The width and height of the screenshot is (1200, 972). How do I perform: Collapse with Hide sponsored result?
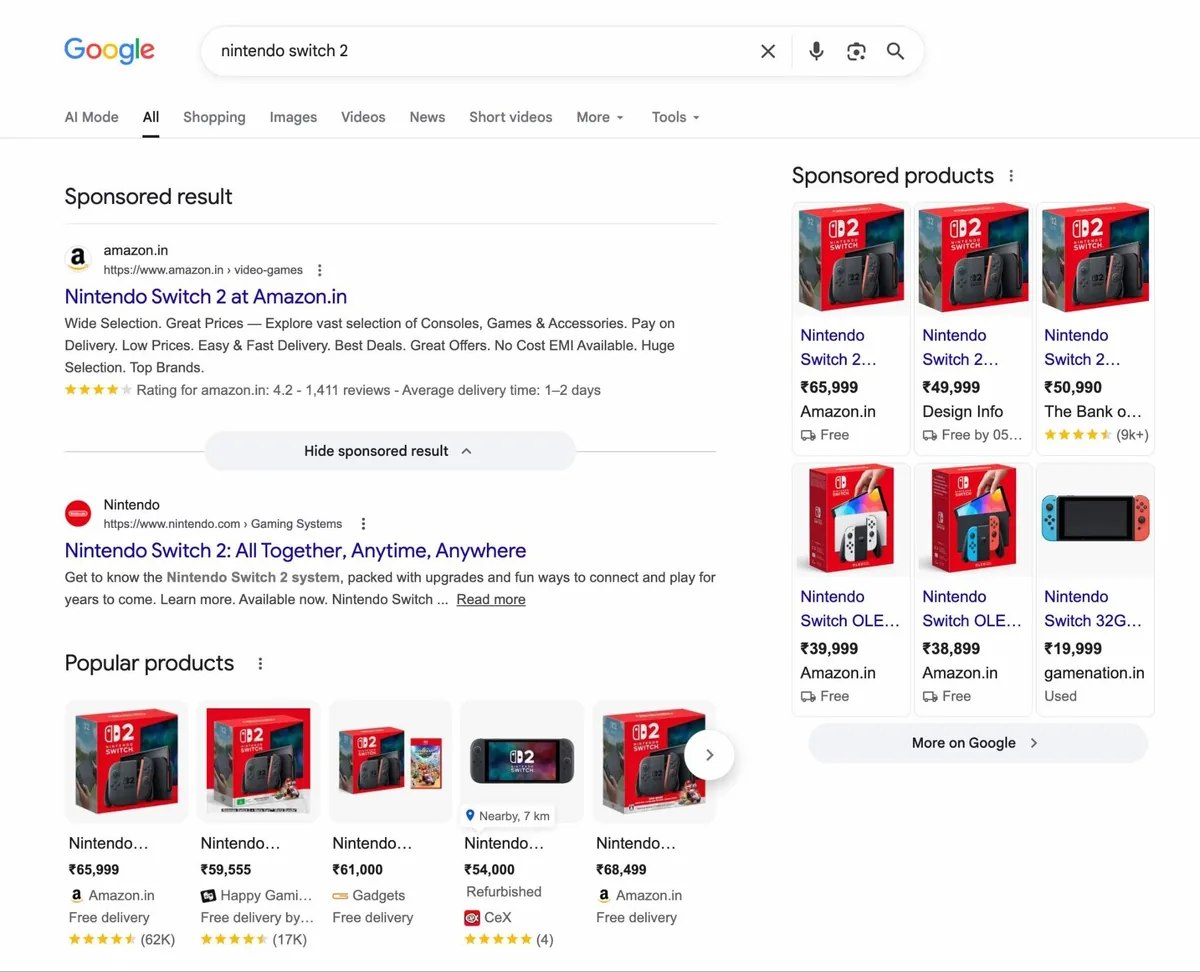(x=390, y=451)
